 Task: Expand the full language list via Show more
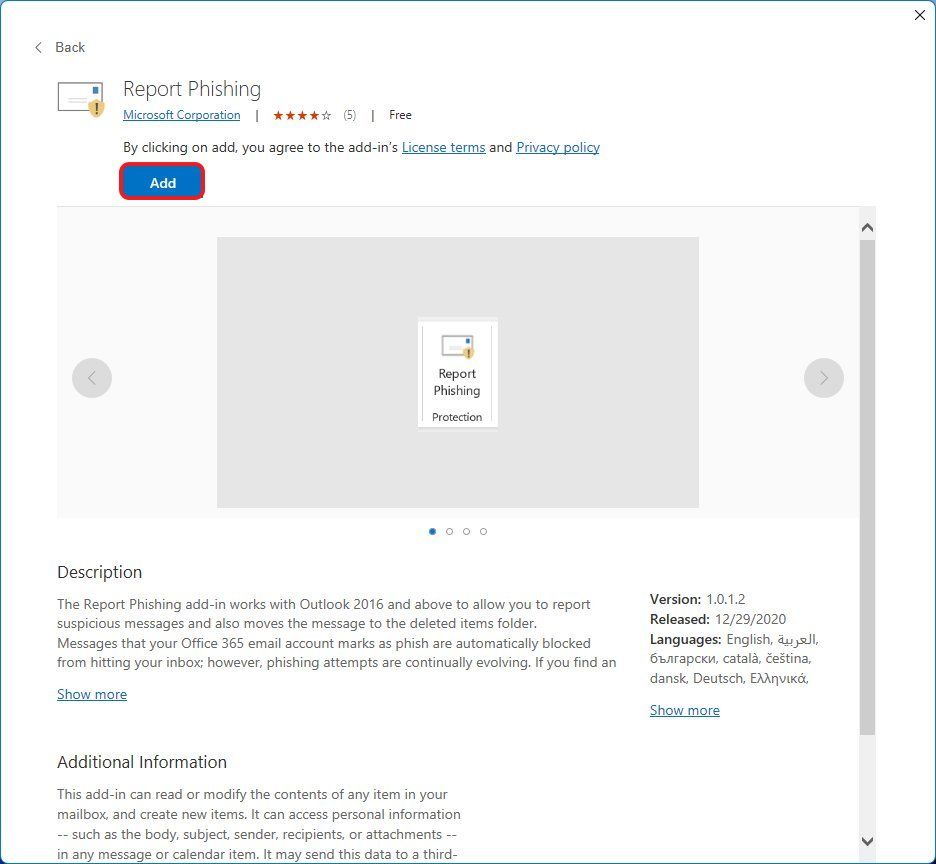684,710
